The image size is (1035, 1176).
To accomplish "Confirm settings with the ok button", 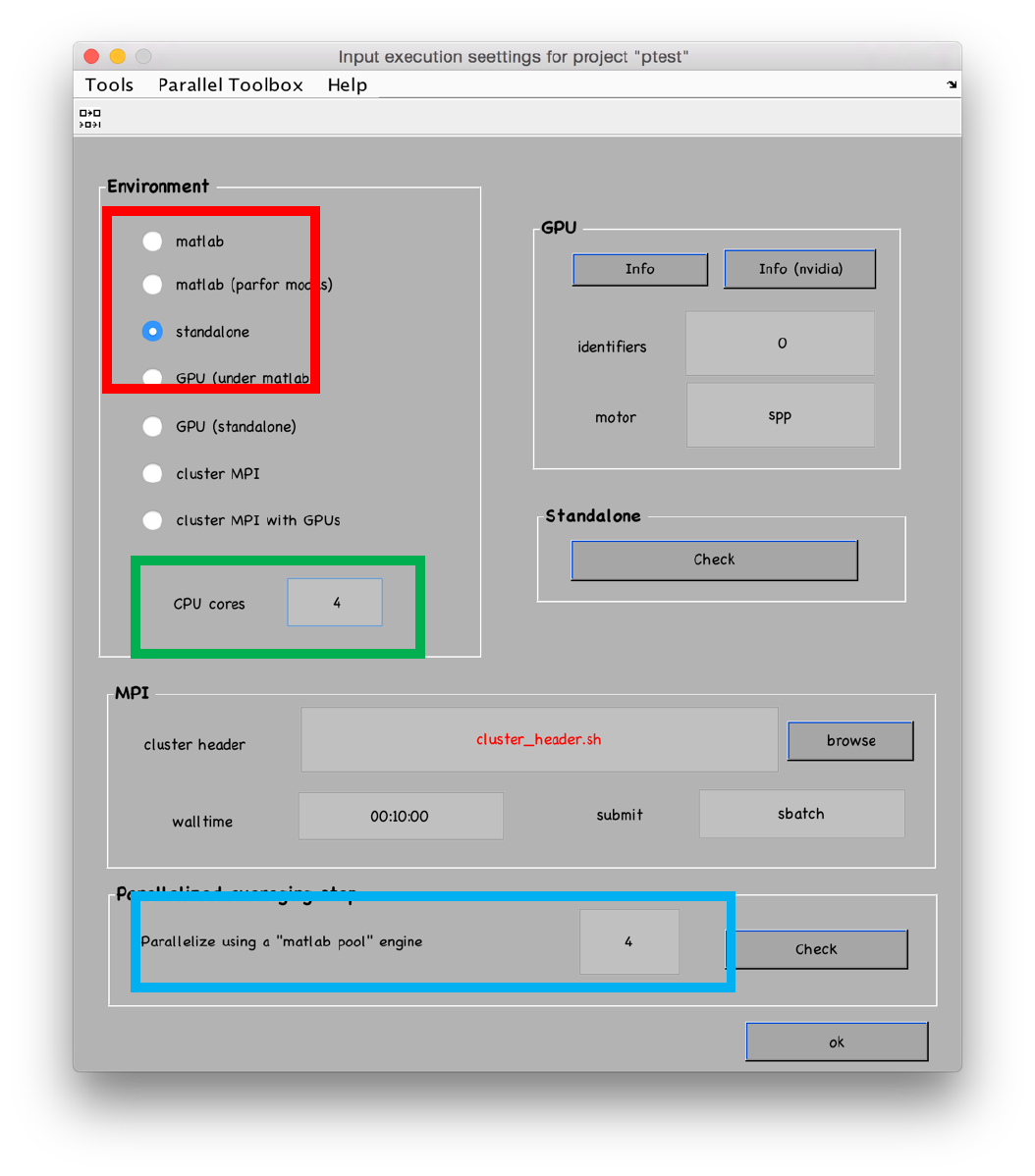I will (x=837, y=1042).
